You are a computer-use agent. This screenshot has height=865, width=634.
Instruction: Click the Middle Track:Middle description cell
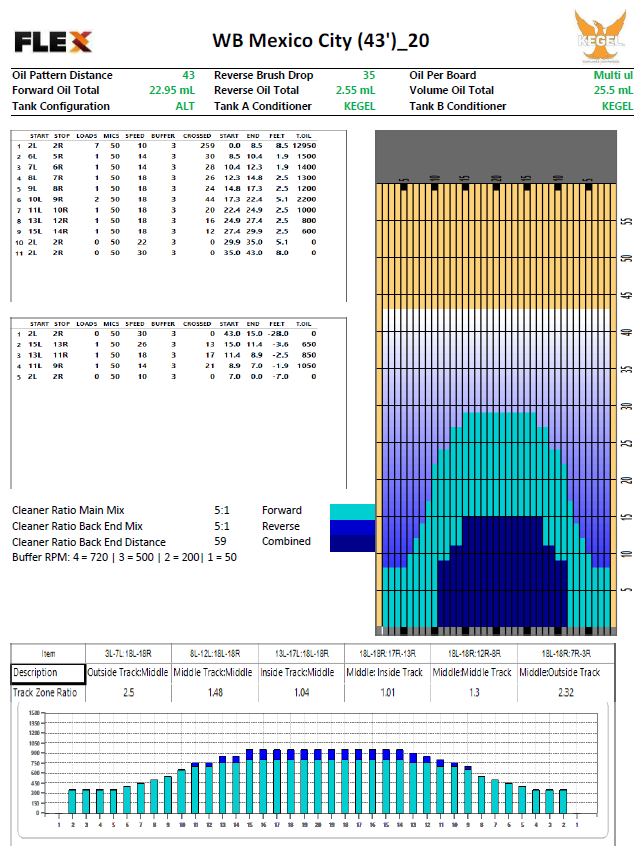pyautogui.click(x=213, y=672)
